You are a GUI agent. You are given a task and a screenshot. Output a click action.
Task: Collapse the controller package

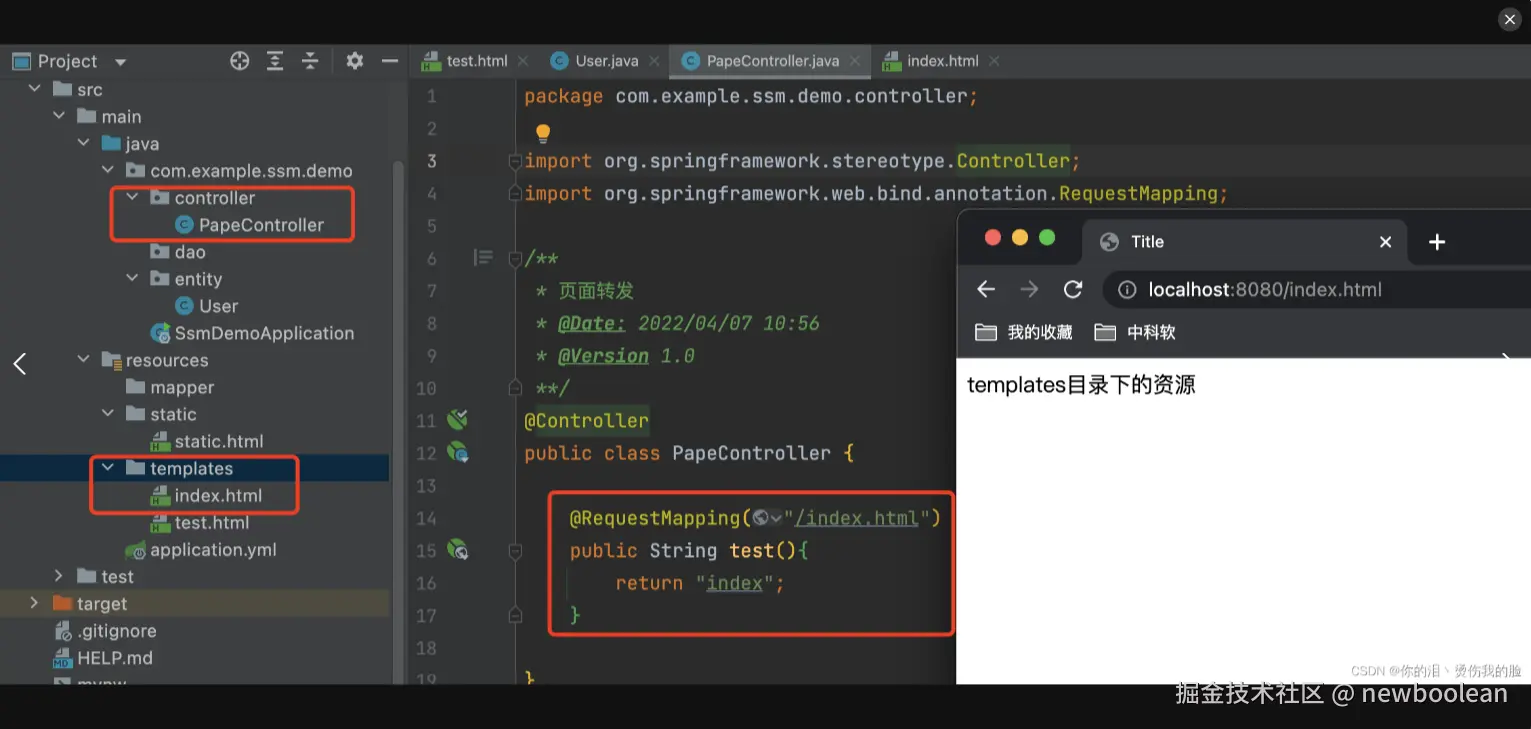pos(132,197)
